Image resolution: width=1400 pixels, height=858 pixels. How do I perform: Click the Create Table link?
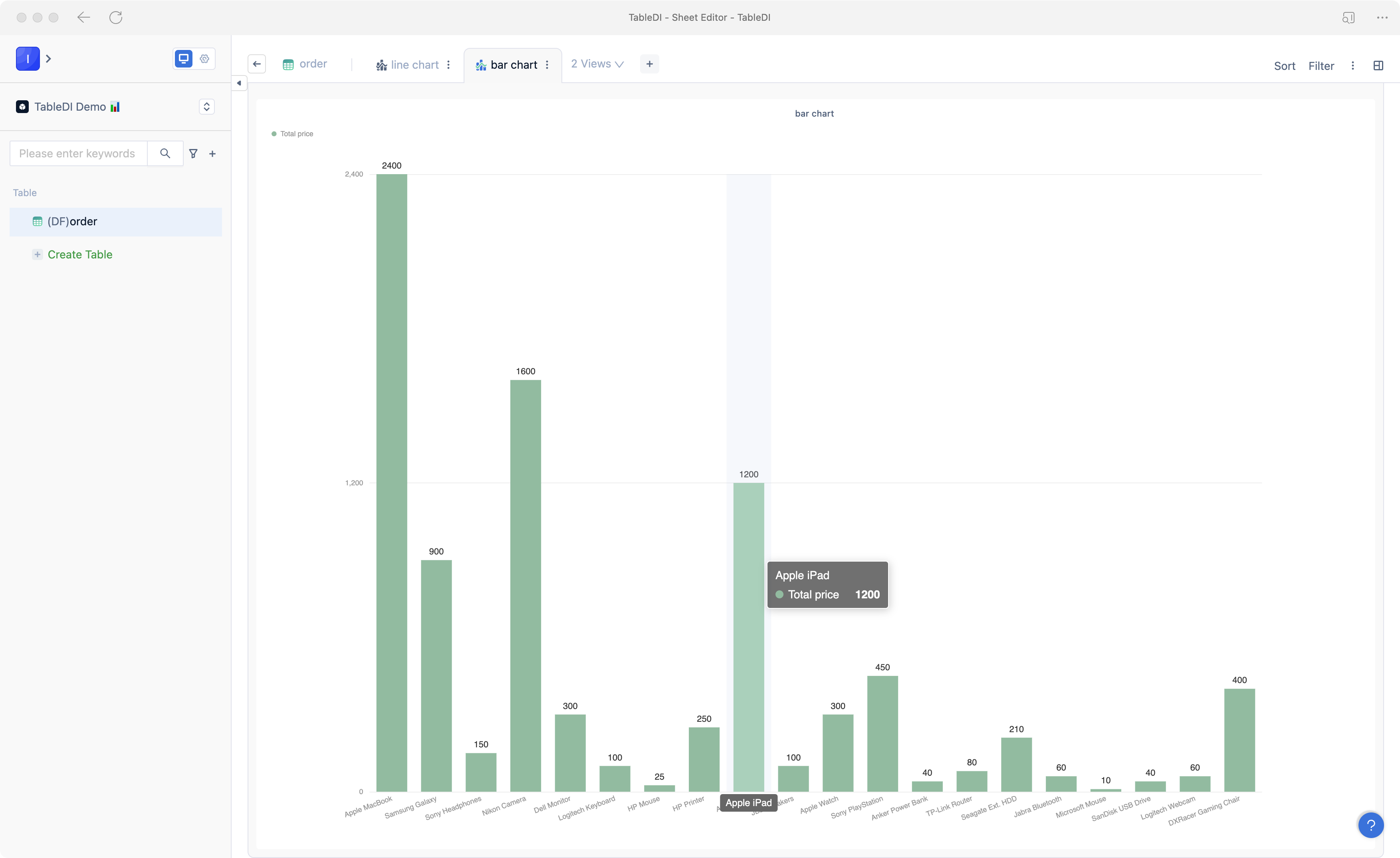pyautogui.click(x=80, y=254)
